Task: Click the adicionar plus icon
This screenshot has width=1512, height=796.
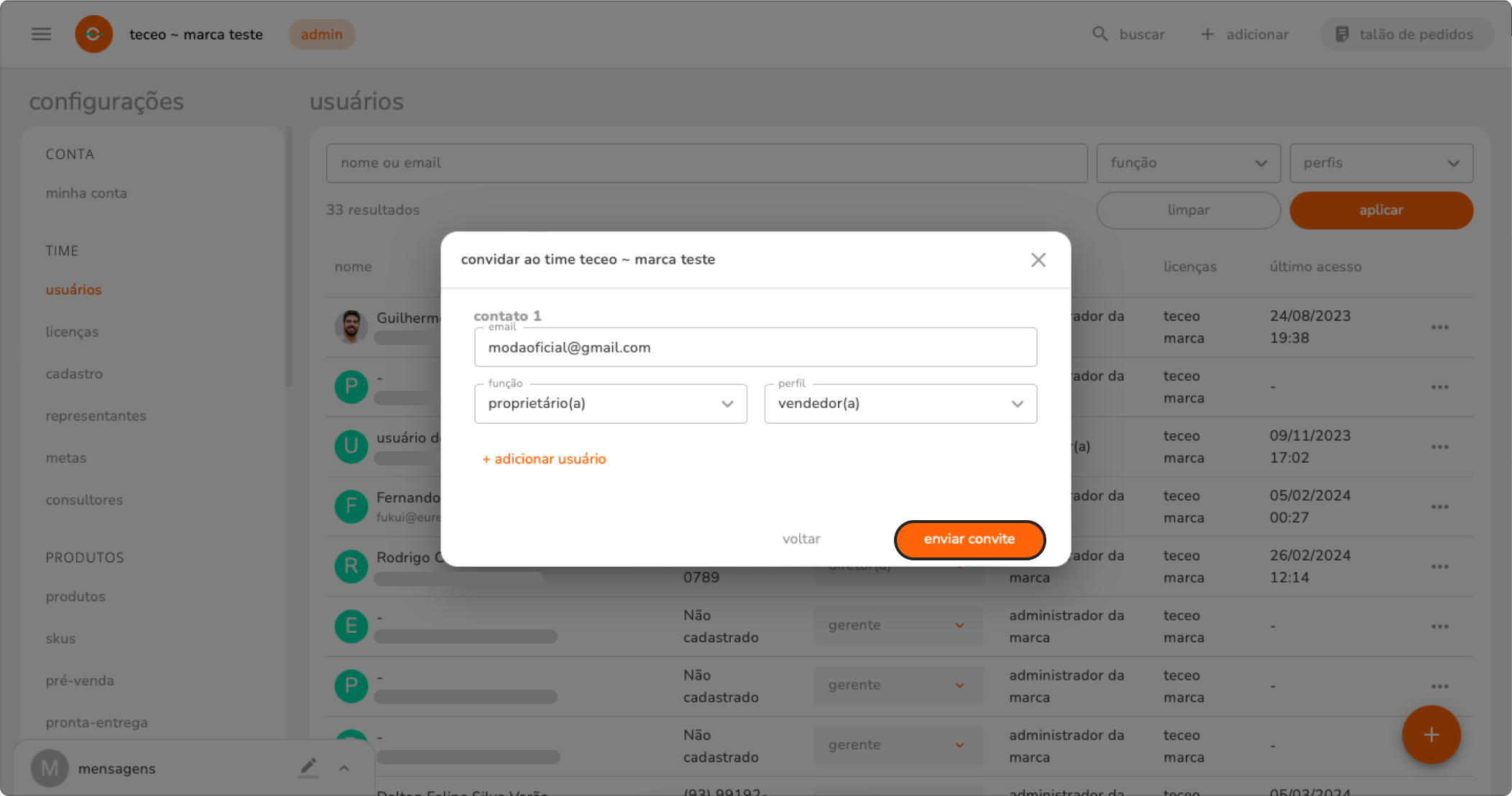Action: 1208,34
